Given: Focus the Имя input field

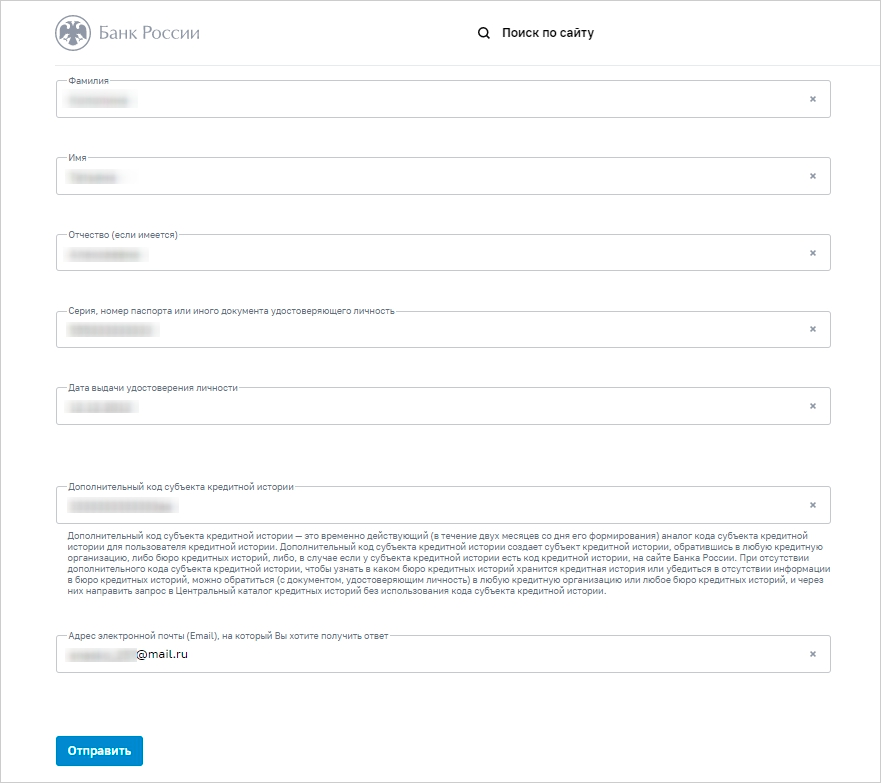Looking at the screenshot, I should click(443, 176).
